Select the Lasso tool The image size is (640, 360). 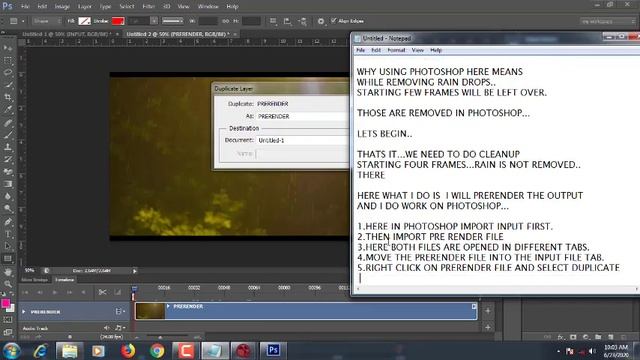[7, 73]
